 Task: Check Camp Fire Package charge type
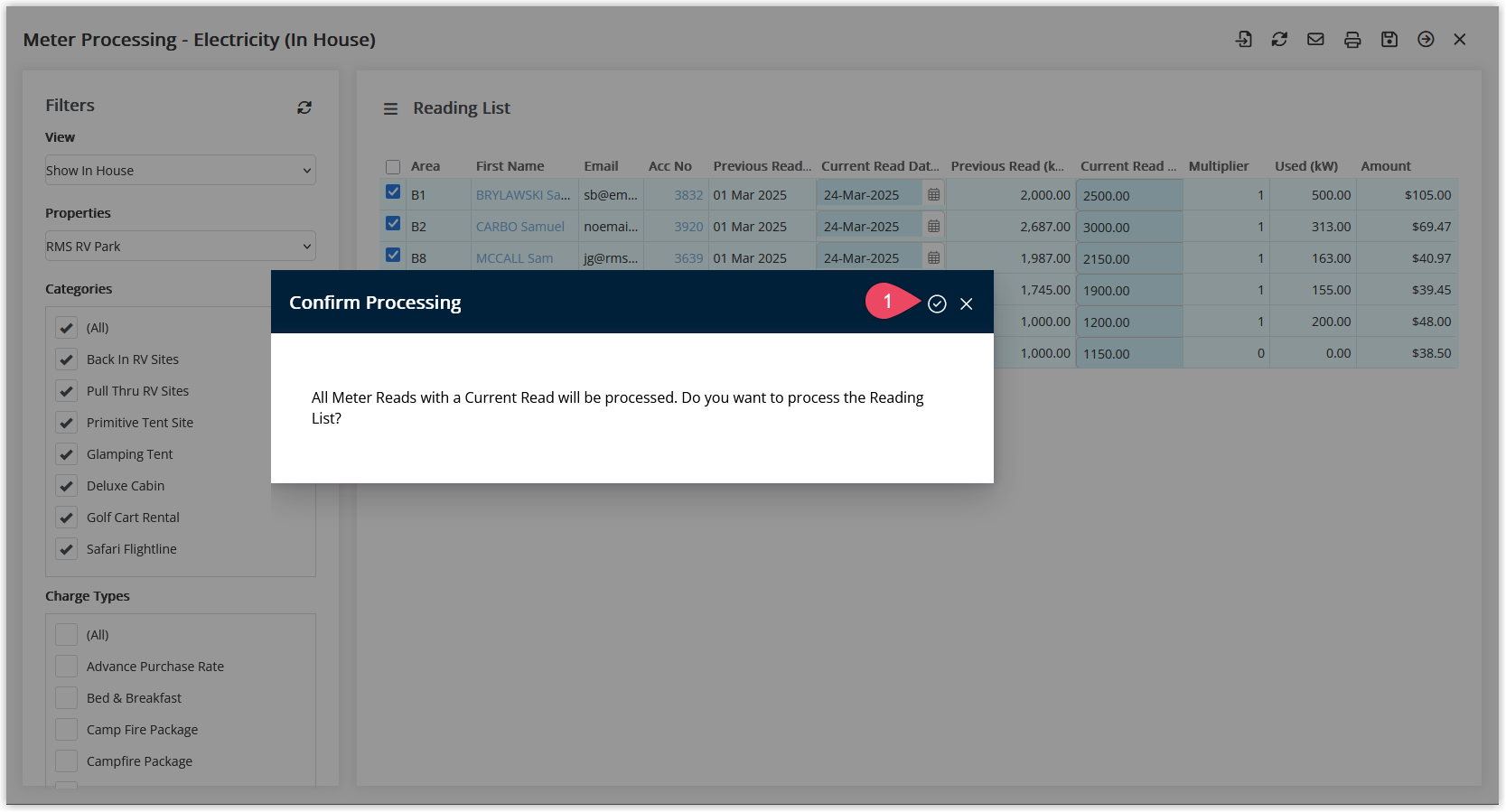[x=67, y=730]
